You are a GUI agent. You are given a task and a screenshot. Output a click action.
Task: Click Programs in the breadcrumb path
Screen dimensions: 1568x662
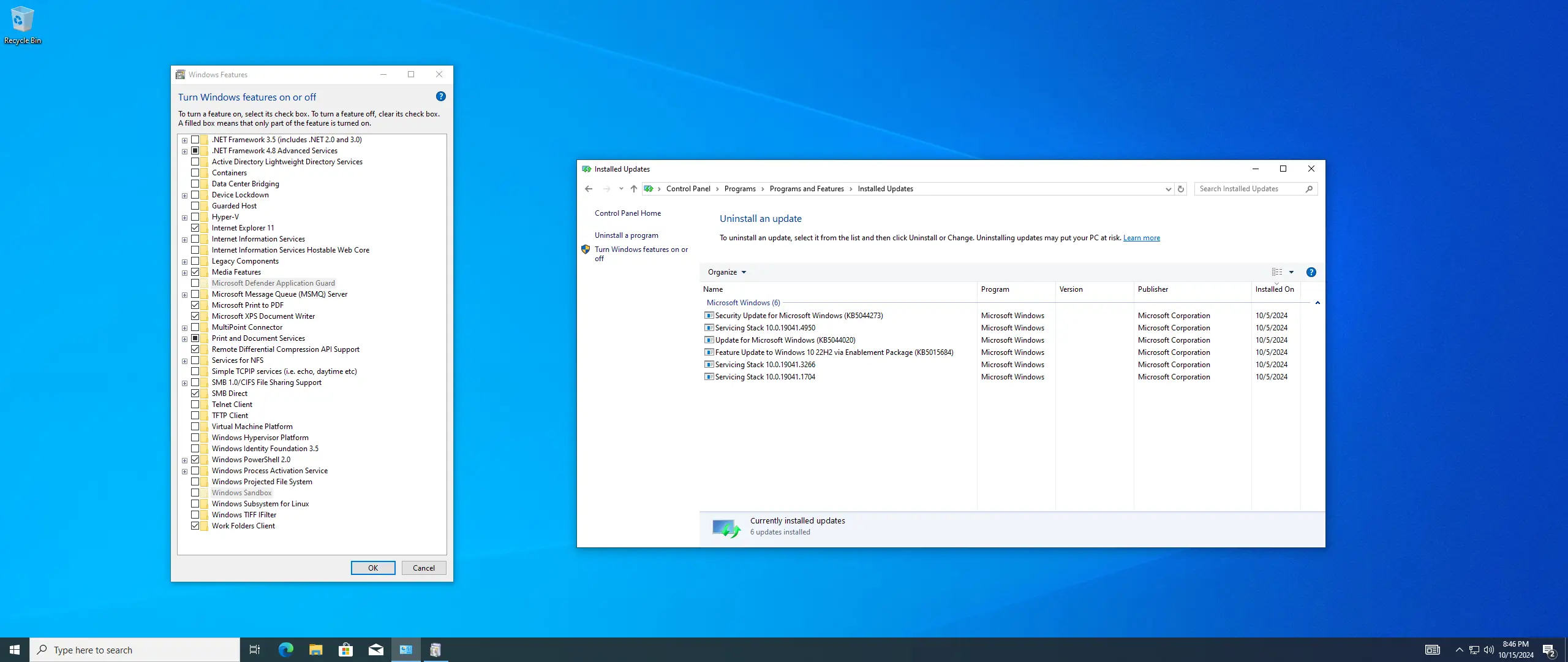point(739,189)
